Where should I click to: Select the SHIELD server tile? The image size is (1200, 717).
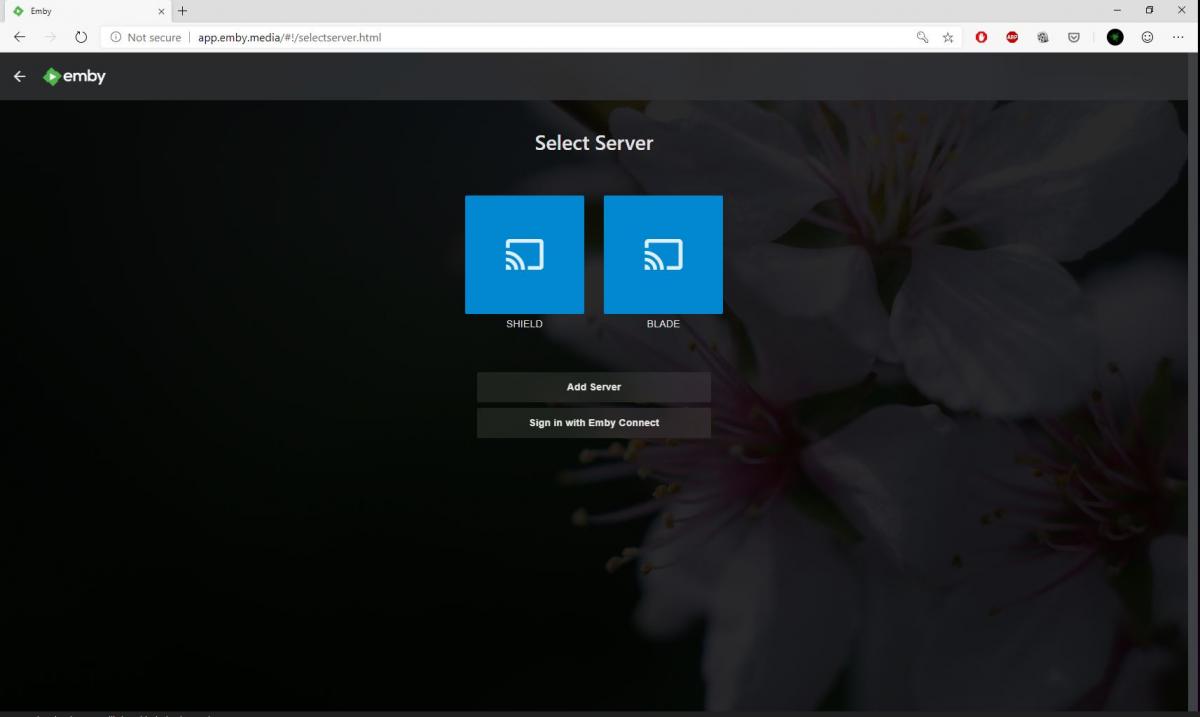point(524,255)
